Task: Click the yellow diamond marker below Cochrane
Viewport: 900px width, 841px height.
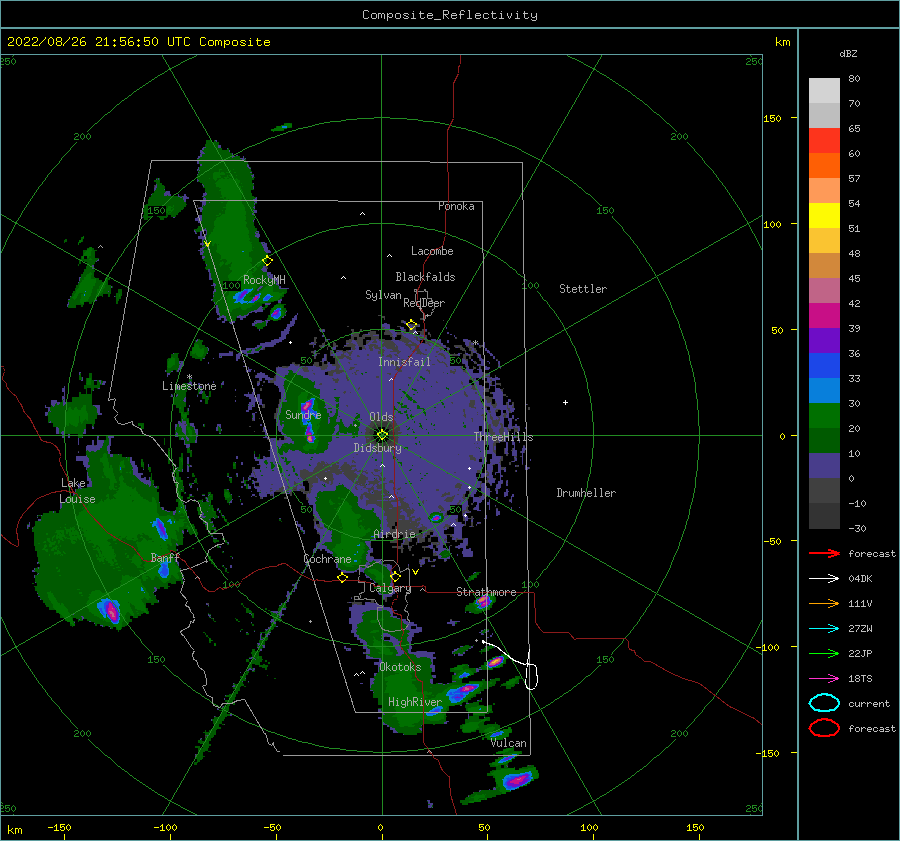Action: point(342,578)
